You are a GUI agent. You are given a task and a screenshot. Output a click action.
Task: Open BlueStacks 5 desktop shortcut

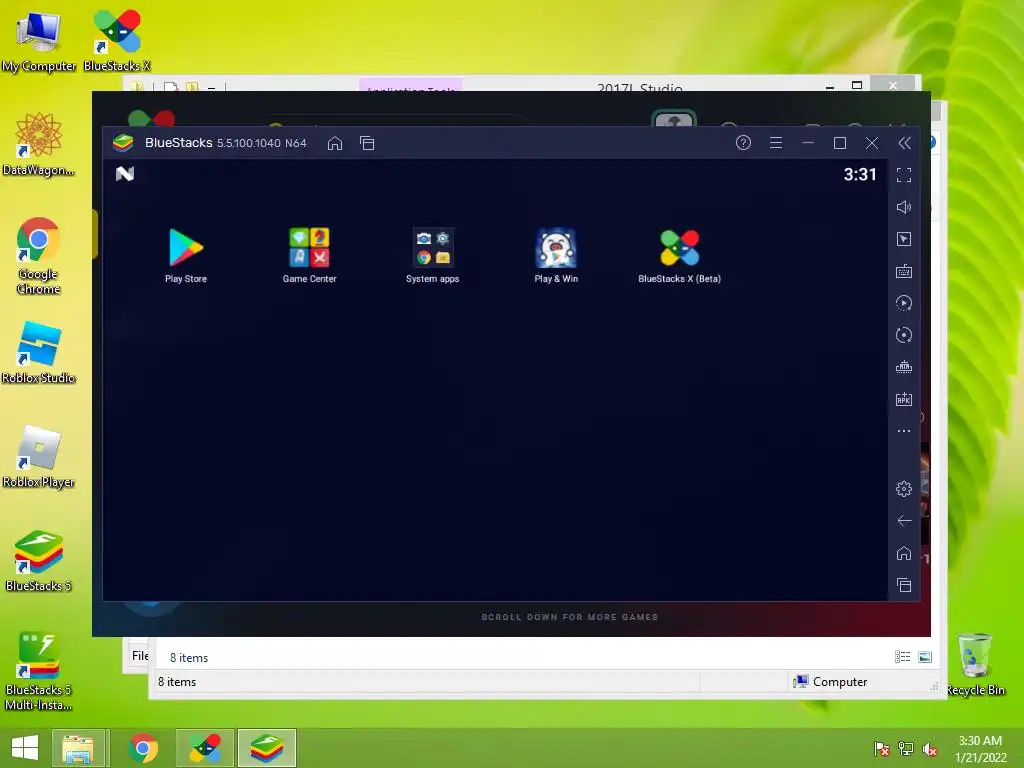pyautogui.click(x=39, y=561)
